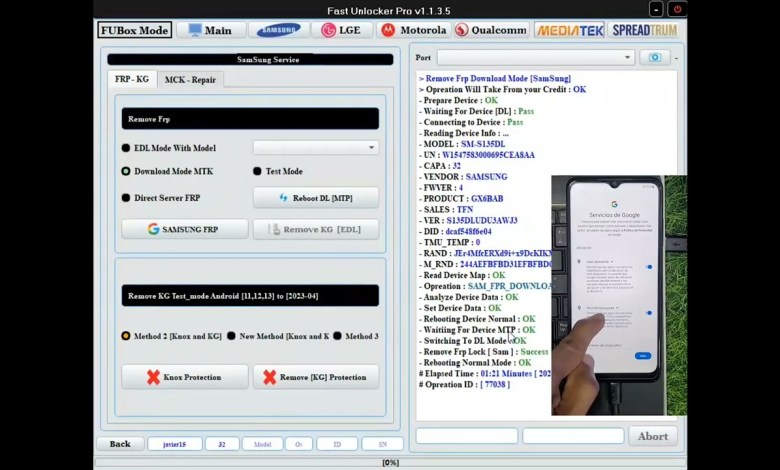Screen dimensions: 780x470
Task: Click the log line PRODUCT : GX6BAB
Action: click(x=461, y=199)
